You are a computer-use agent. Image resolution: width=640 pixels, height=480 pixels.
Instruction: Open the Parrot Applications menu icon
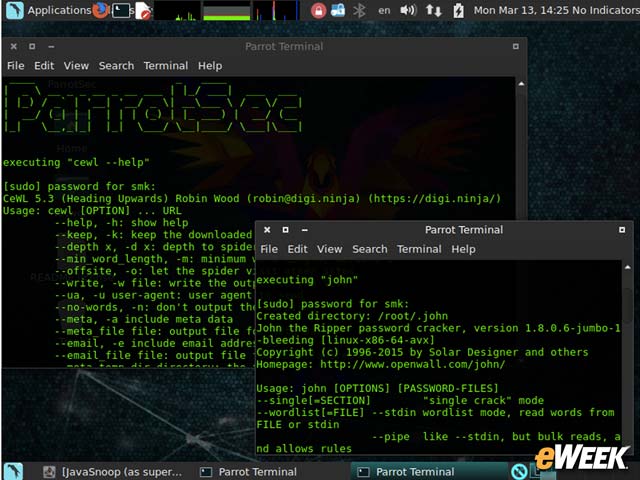[14, 10]
